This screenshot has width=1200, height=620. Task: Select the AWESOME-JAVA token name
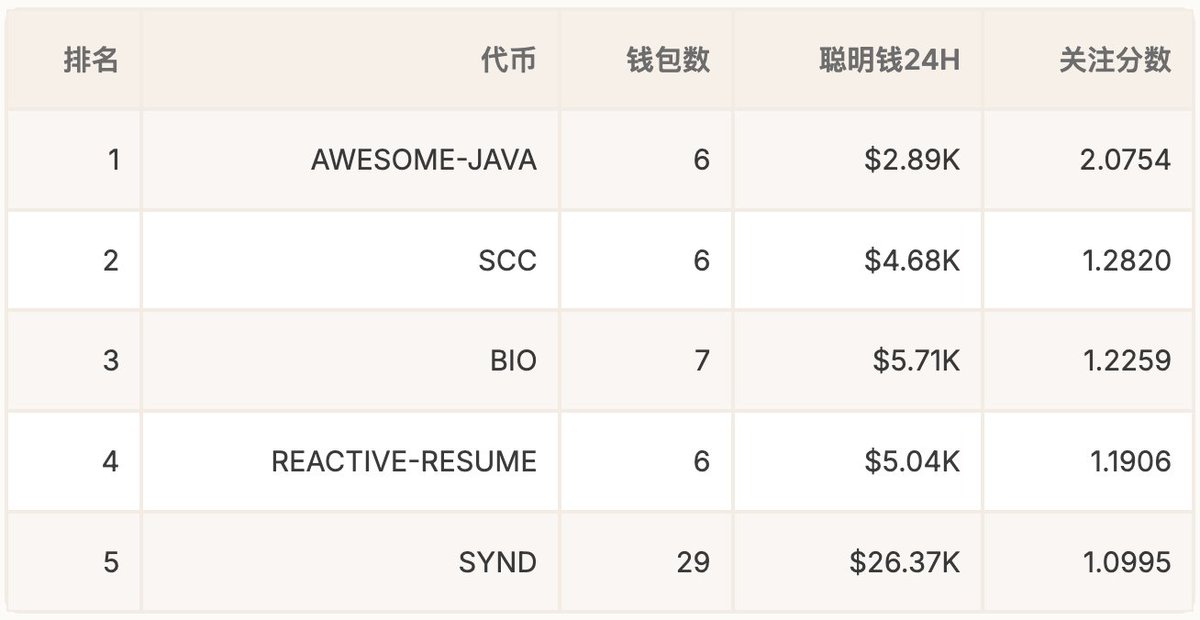[423, 160]
